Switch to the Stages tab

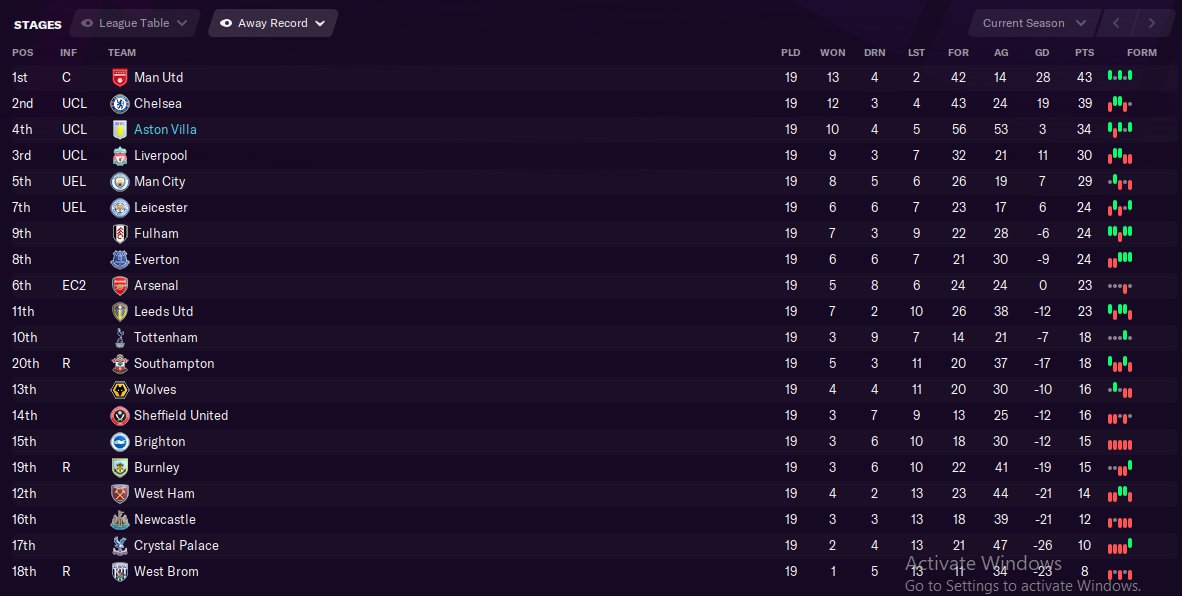(38, 24)
